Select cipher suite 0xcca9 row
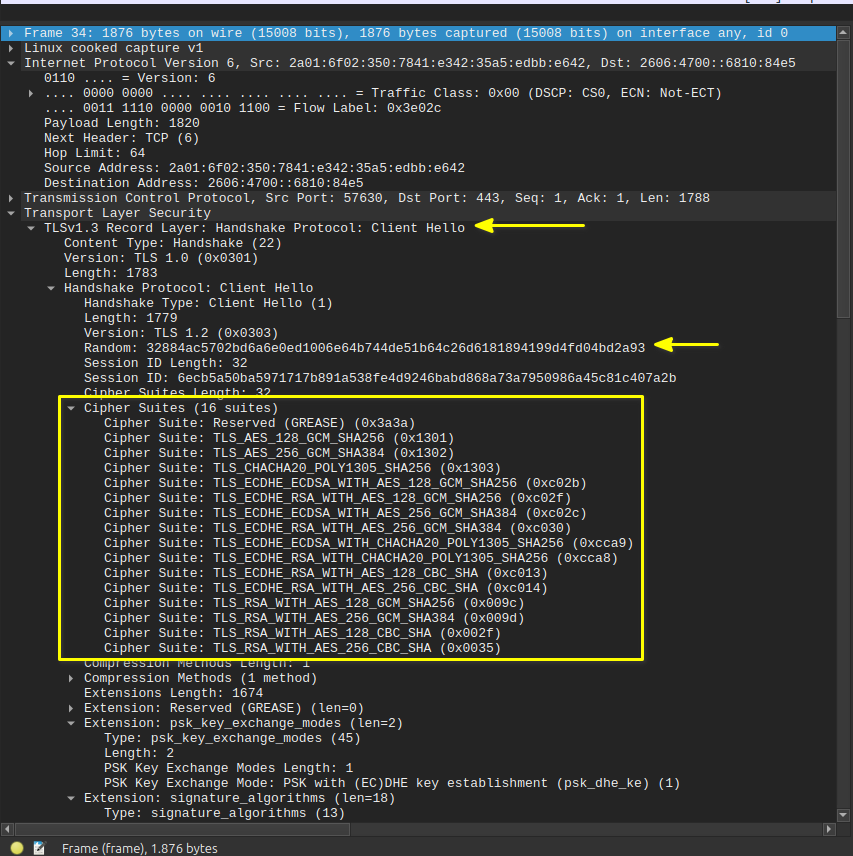Screen dimensions: 853x856 (368, 544)
